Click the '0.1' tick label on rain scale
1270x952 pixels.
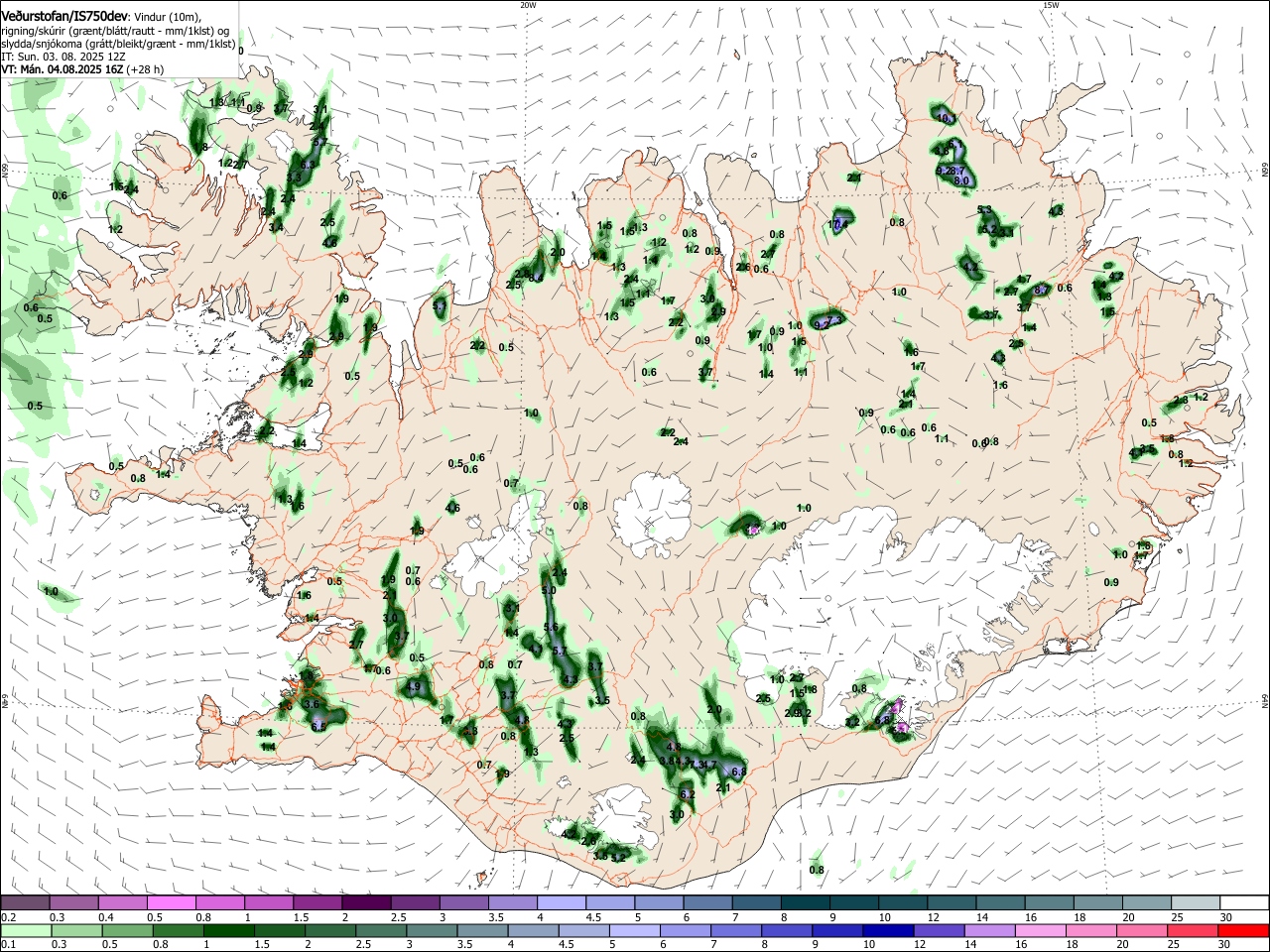point(9,945)
